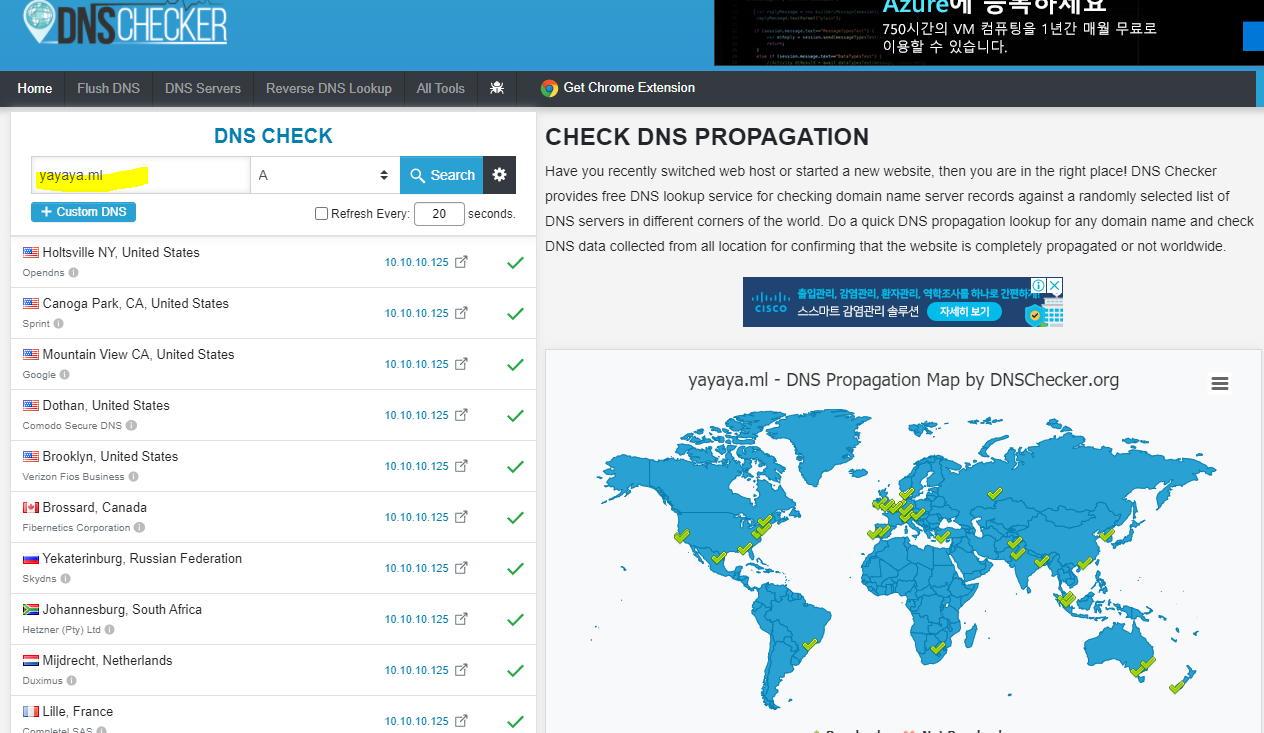Select 'Brossard, Canada' location text
The height and width of the screenshot is (733, 1264).
tap(95, 507)
